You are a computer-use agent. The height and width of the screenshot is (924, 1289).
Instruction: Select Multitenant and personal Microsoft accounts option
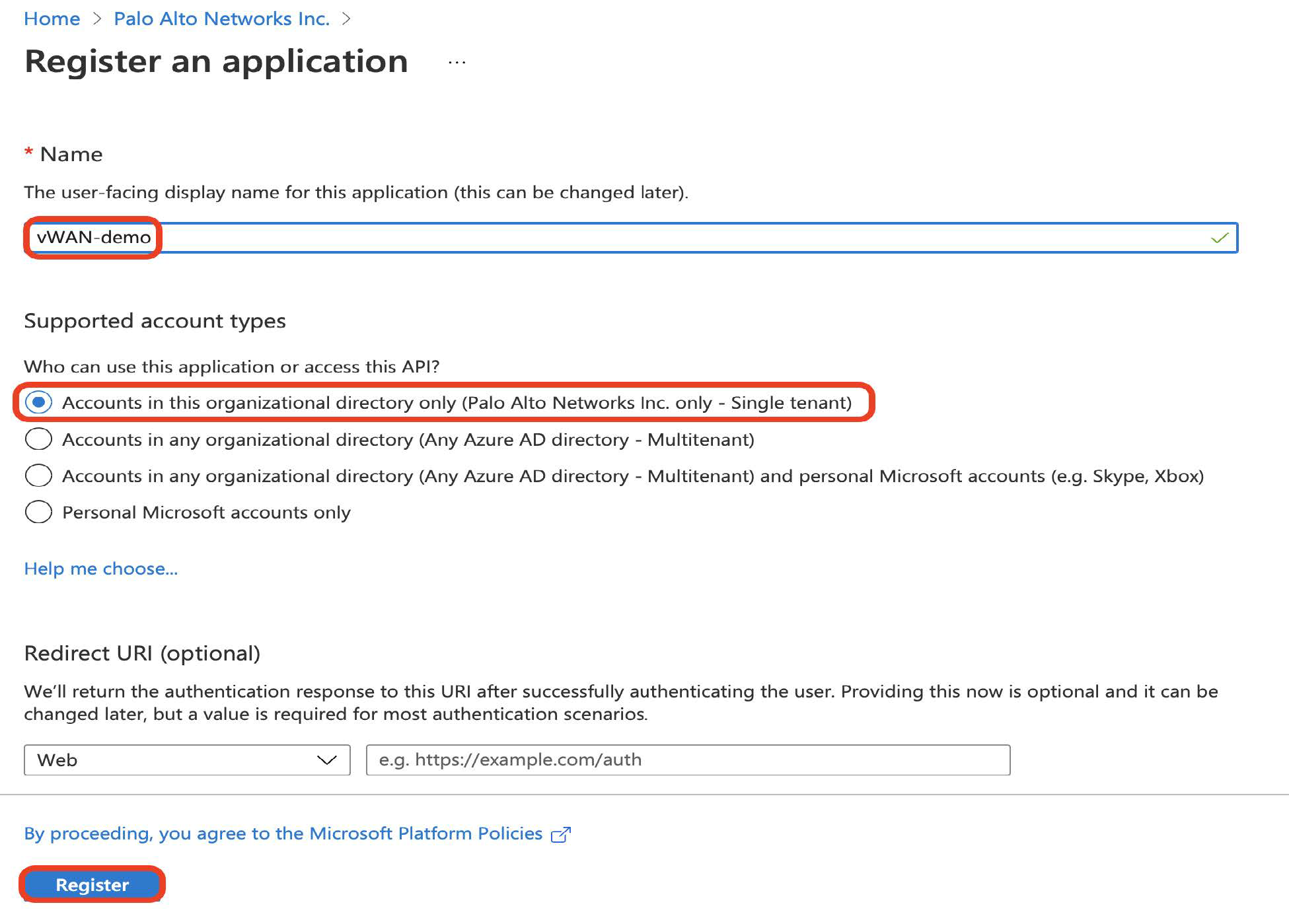pos(38,476)
